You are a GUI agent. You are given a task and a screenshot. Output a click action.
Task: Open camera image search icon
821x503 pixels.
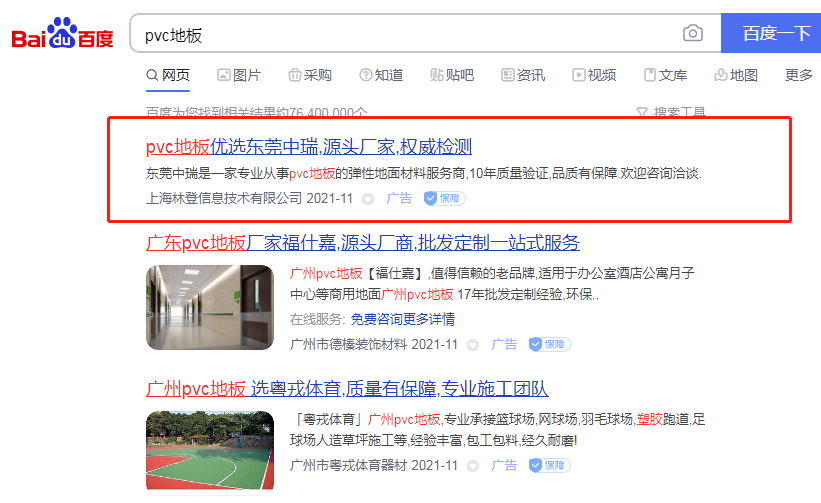[x=692, y=33]
